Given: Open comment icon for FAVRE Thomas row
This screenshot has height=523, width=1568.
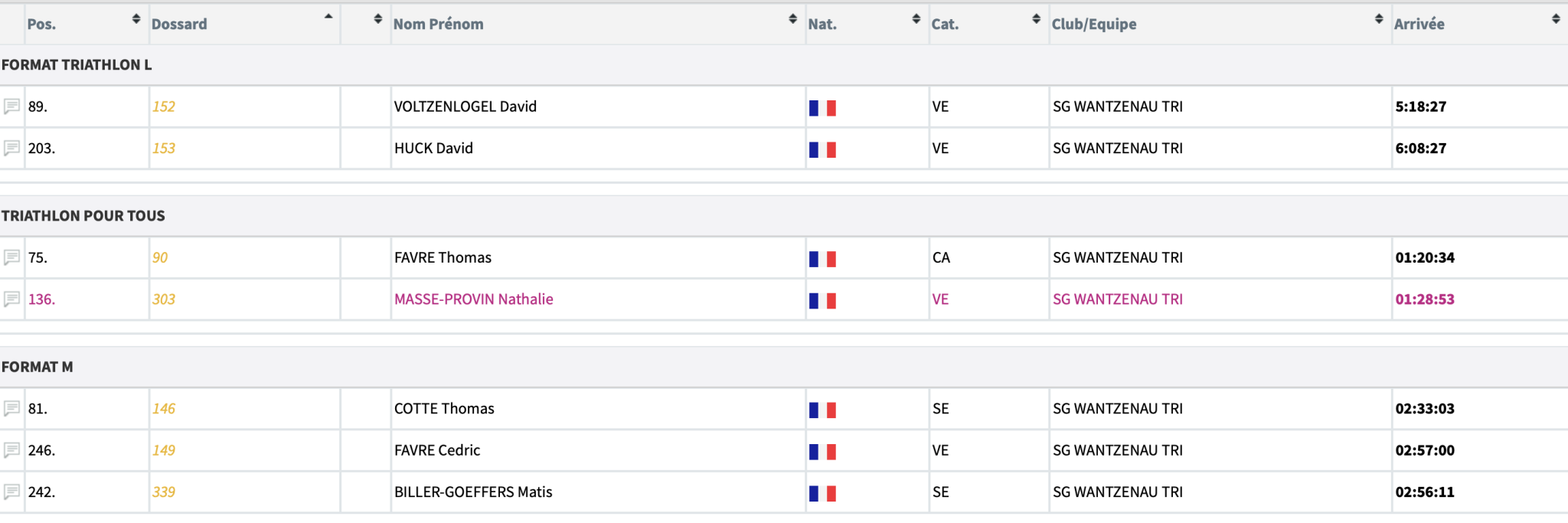Looking at the screenshot, I should (11, 257).
